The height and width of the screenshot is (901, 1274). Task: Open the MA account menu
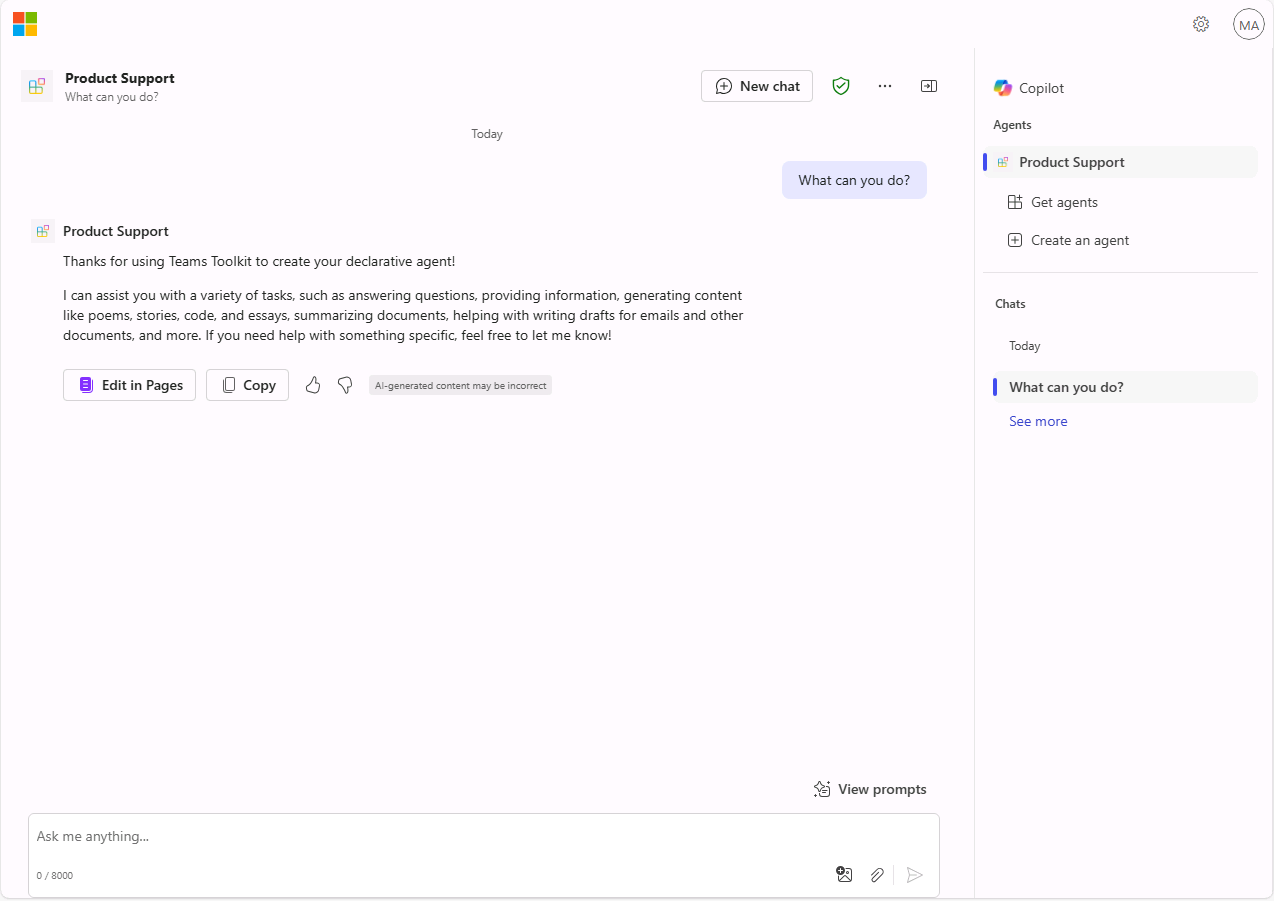pos(1248,24)
